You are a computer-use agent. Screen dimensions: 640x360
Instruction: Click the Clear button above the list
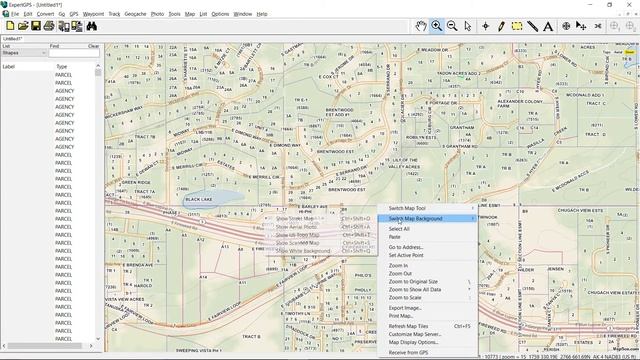click(93, 46)
